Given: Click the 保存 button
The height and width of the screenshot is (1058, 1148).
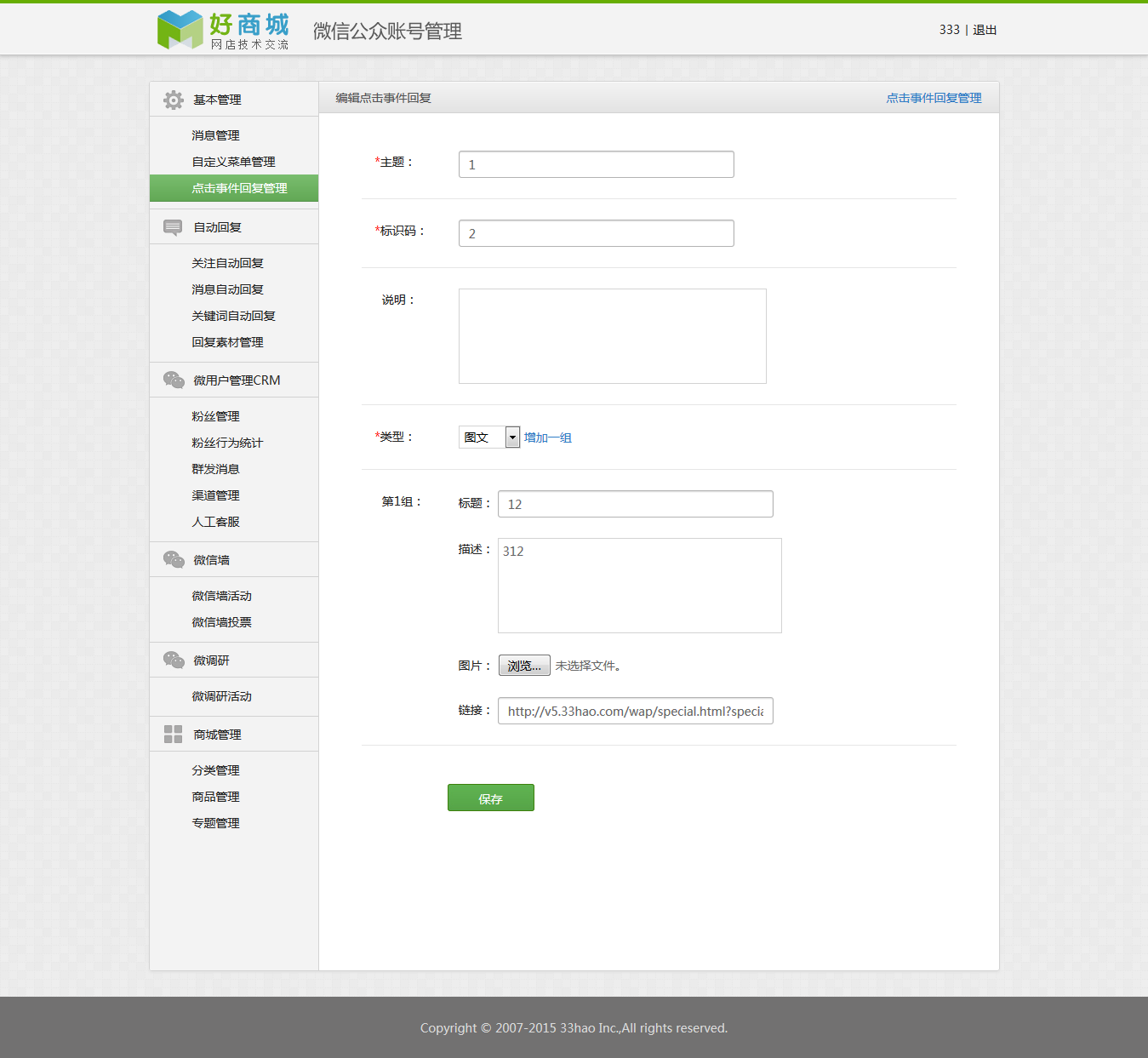Looking at the screenshot, I should (x=491, y=798).
